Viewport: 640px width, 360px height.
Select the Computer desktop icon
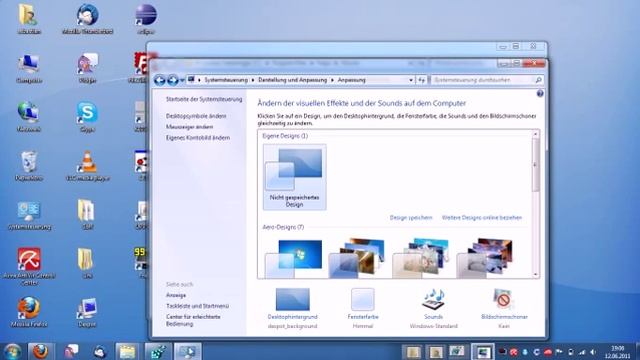29,68
